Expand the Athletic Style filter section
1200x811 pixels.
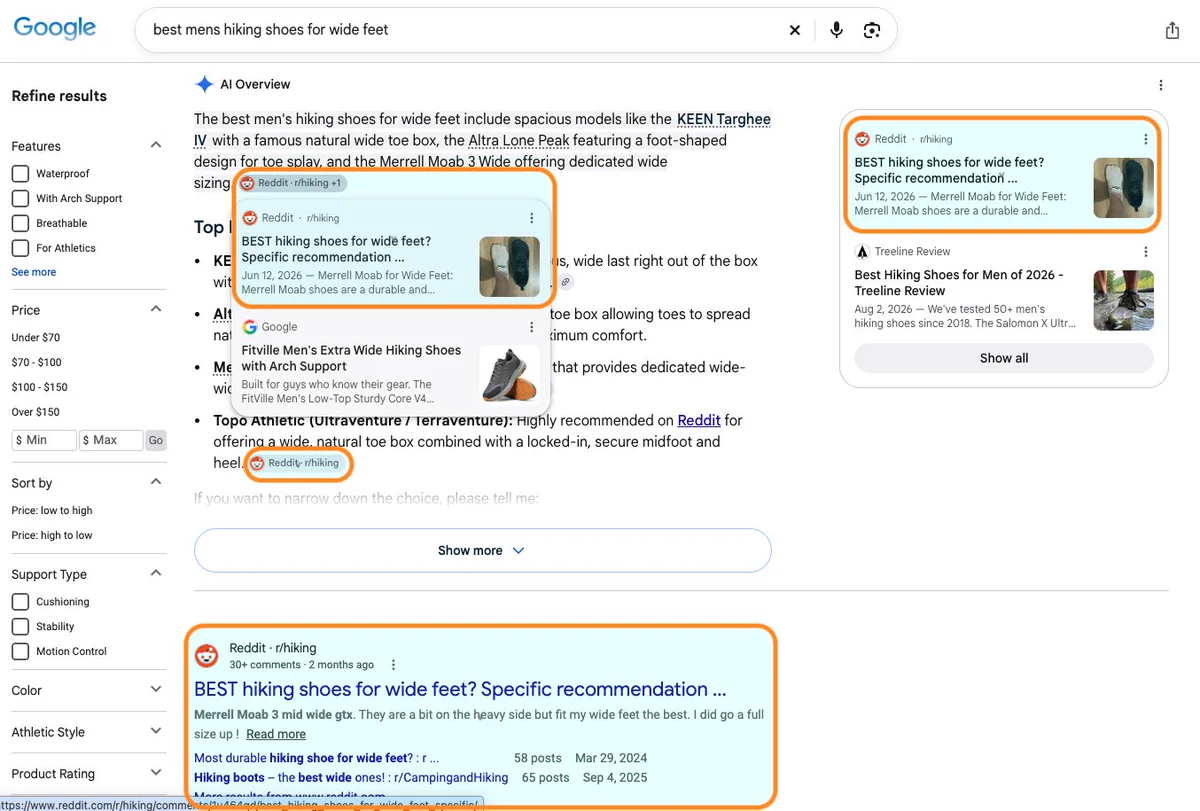pos(156,731)
